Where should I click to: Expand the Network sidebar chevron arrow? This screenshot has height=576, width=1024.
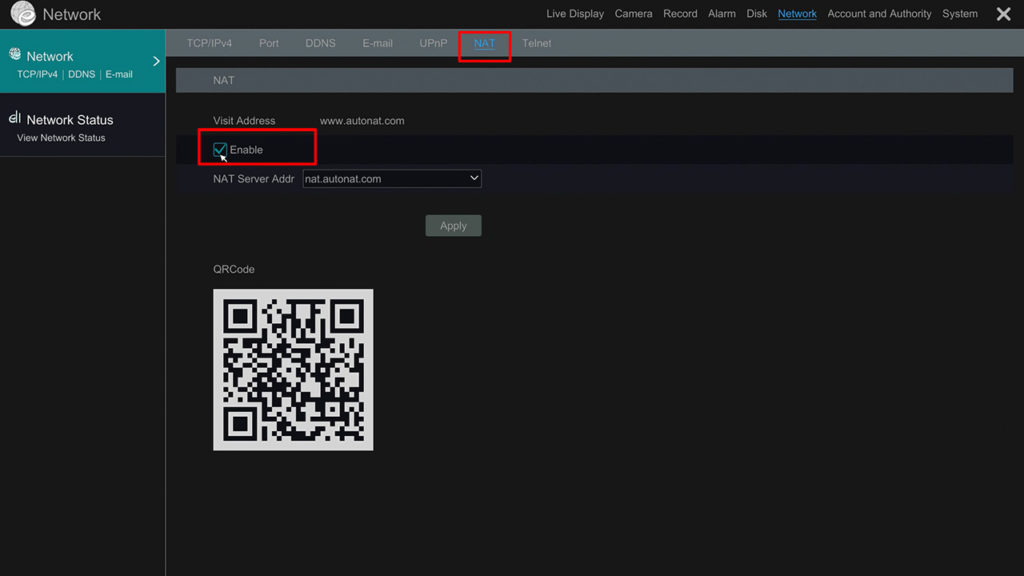tap(156, 61)
